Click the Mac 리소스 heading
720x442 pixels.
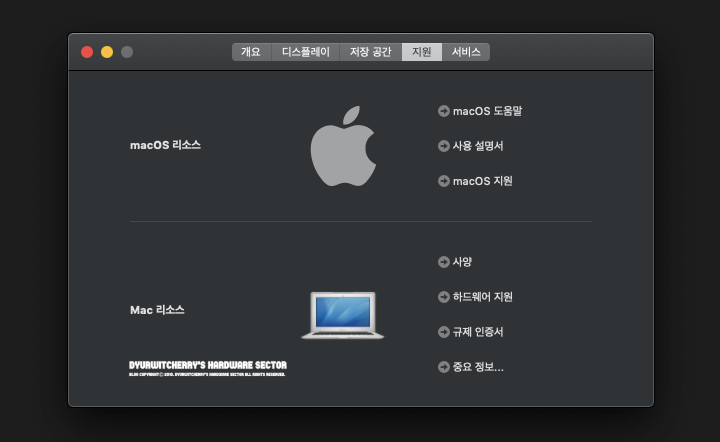[x=157, y=310]
